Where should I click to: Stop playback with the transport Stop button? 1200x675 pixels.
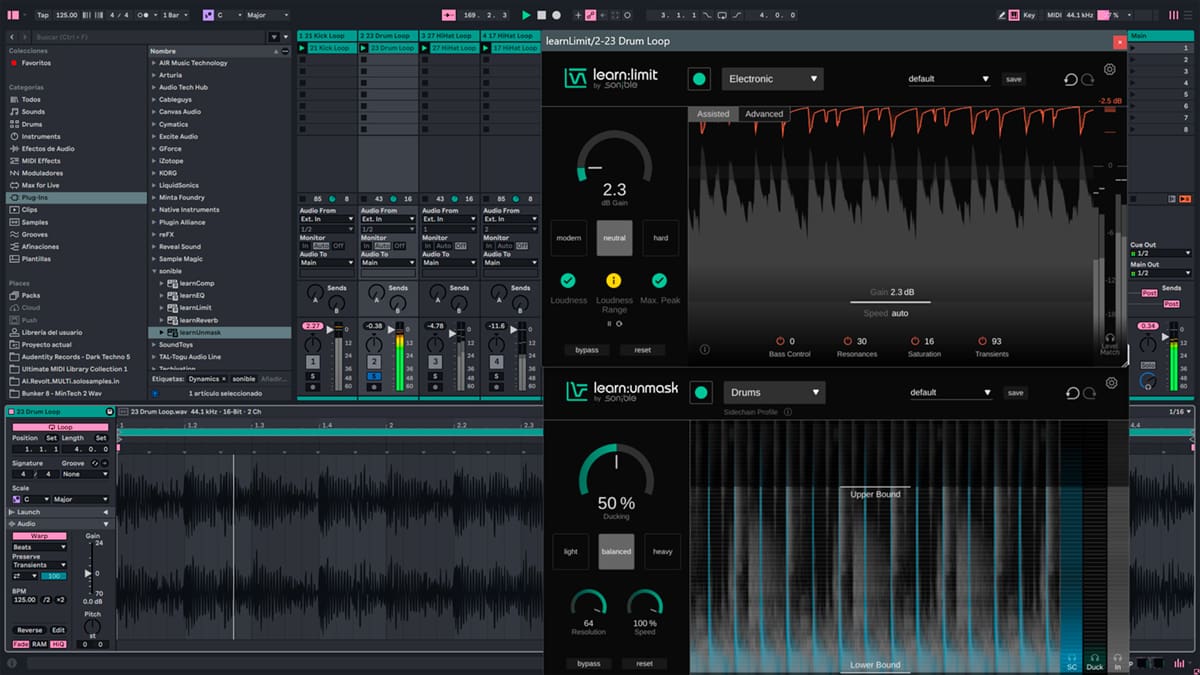pos(542,15)
